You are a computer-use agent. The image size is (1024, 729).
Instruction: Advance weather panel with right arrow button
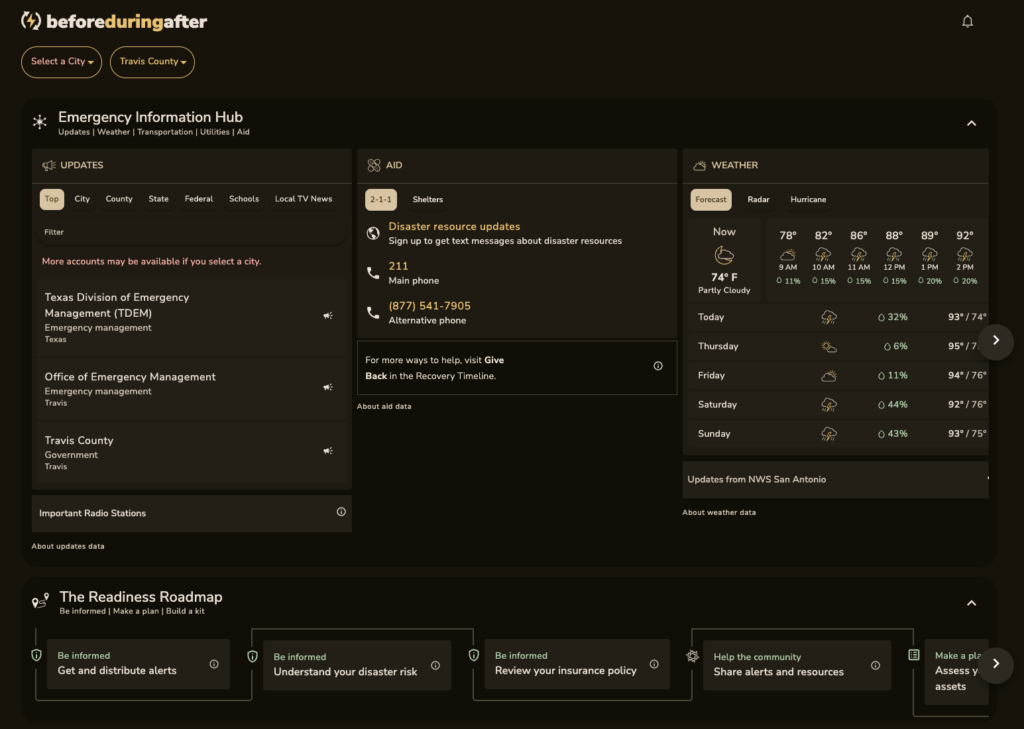(x=995, y=340)
